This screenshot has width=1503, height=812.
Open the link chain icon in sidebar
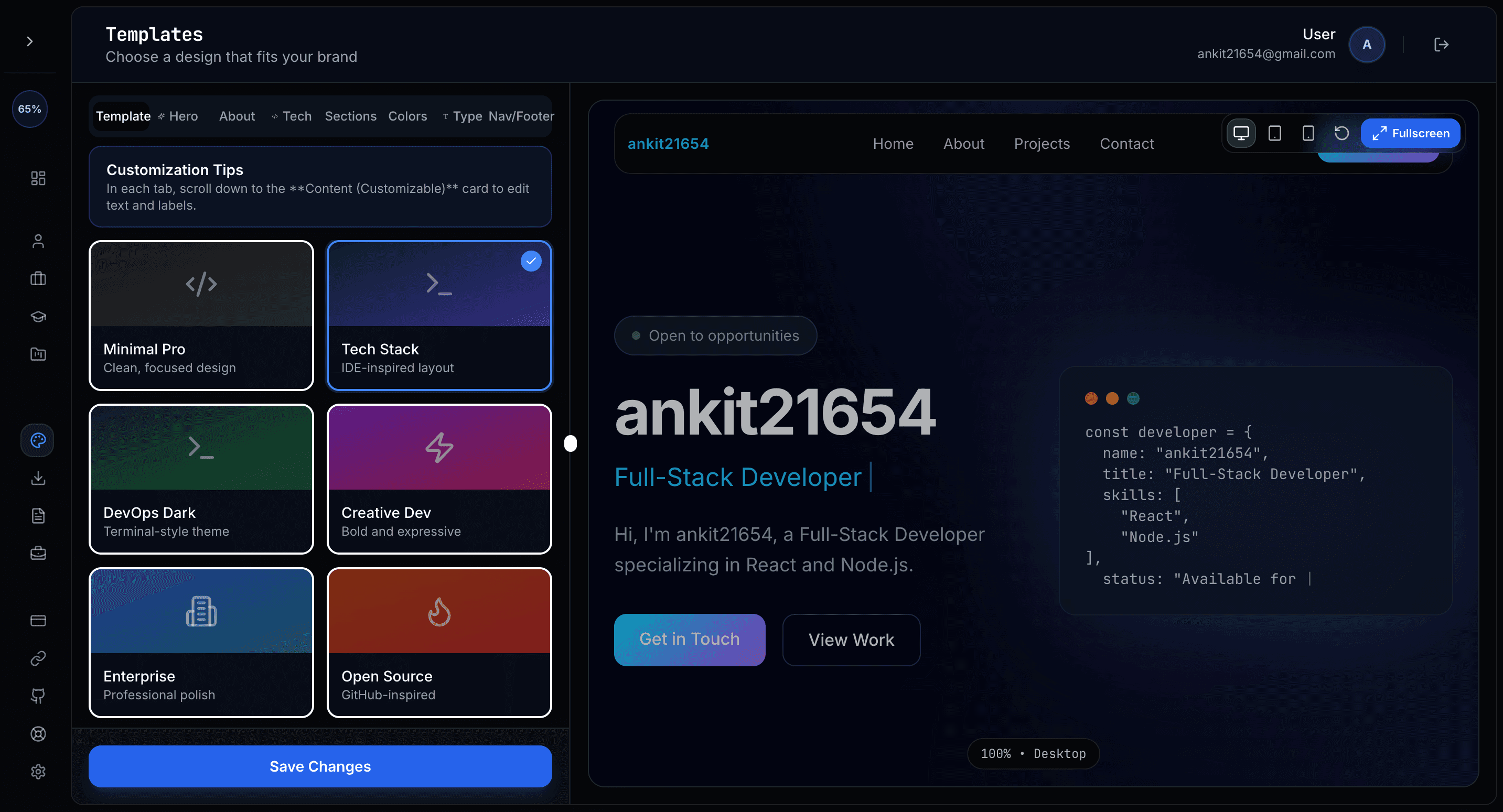[38, 658]
